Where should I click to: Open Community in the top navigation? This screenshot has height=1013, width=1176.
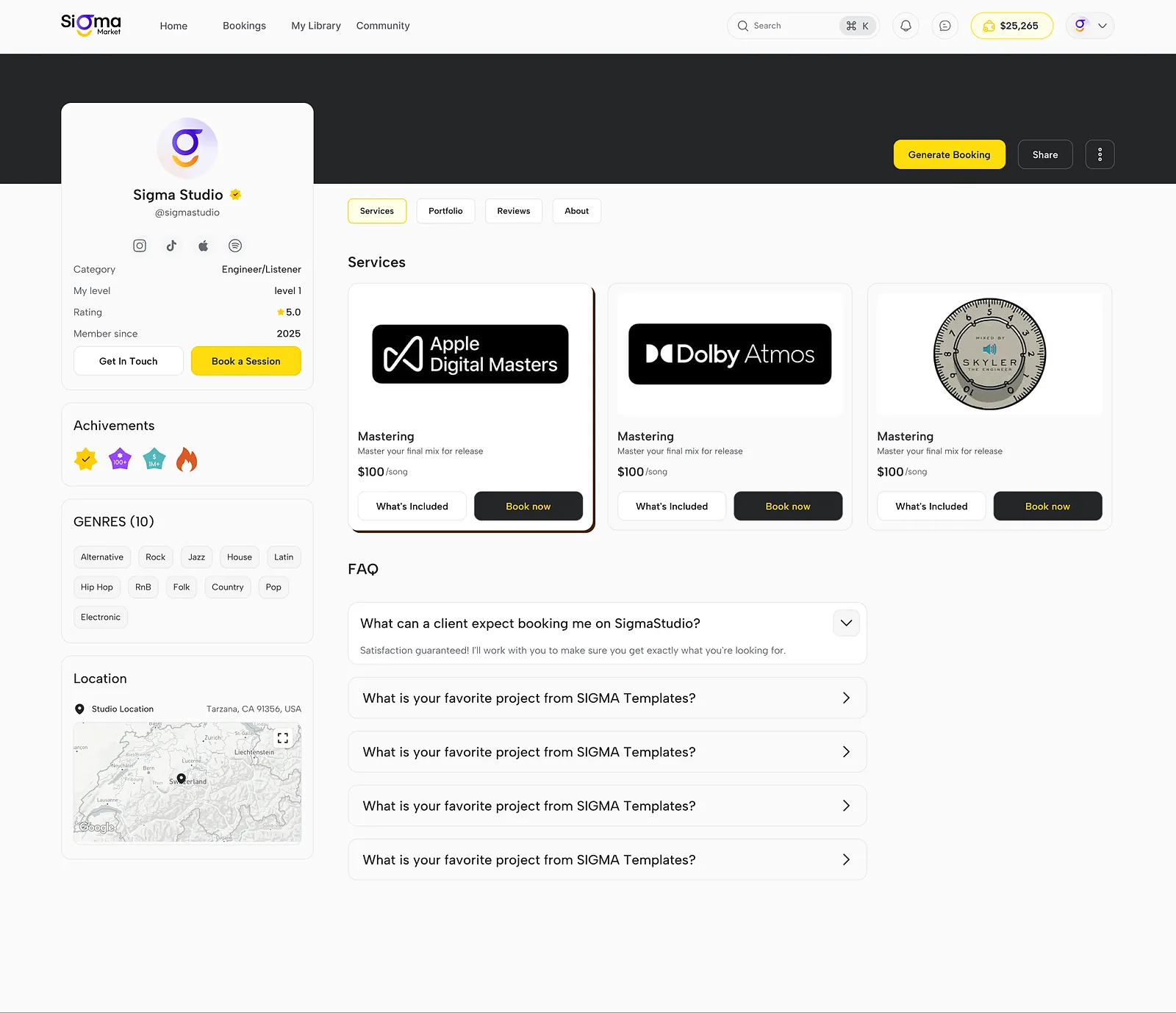coord(383,26)
